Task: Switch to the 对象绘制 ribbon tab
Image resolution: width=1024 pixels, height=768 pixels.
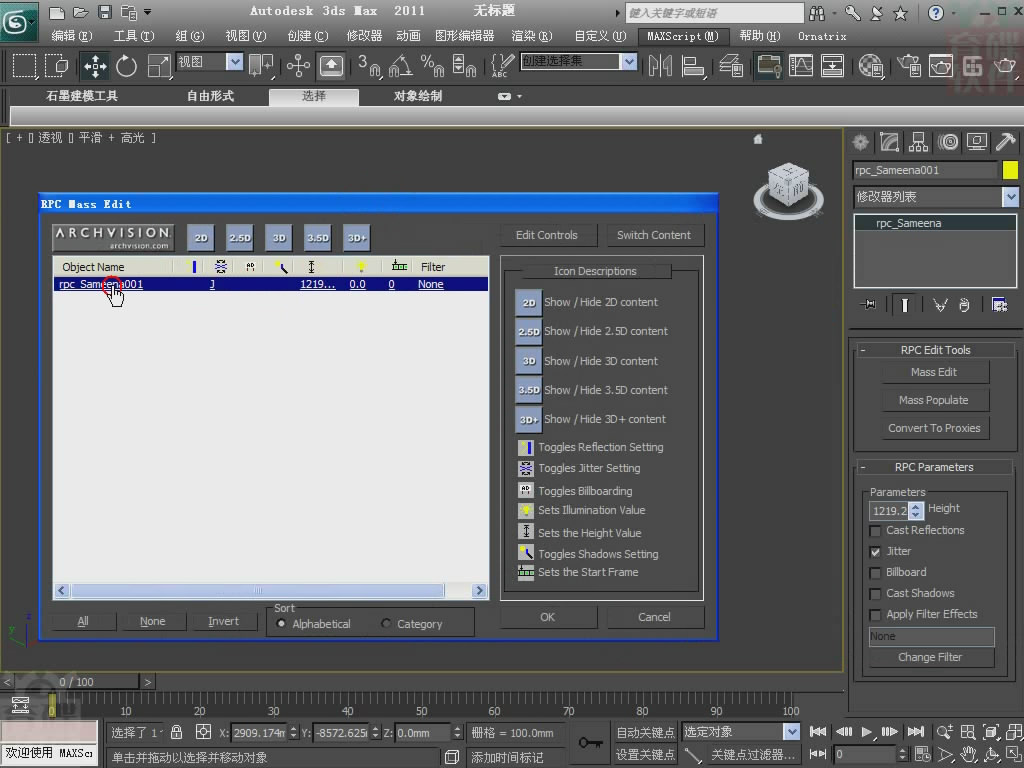Action: pyautogui.click(x=418, y=96)
